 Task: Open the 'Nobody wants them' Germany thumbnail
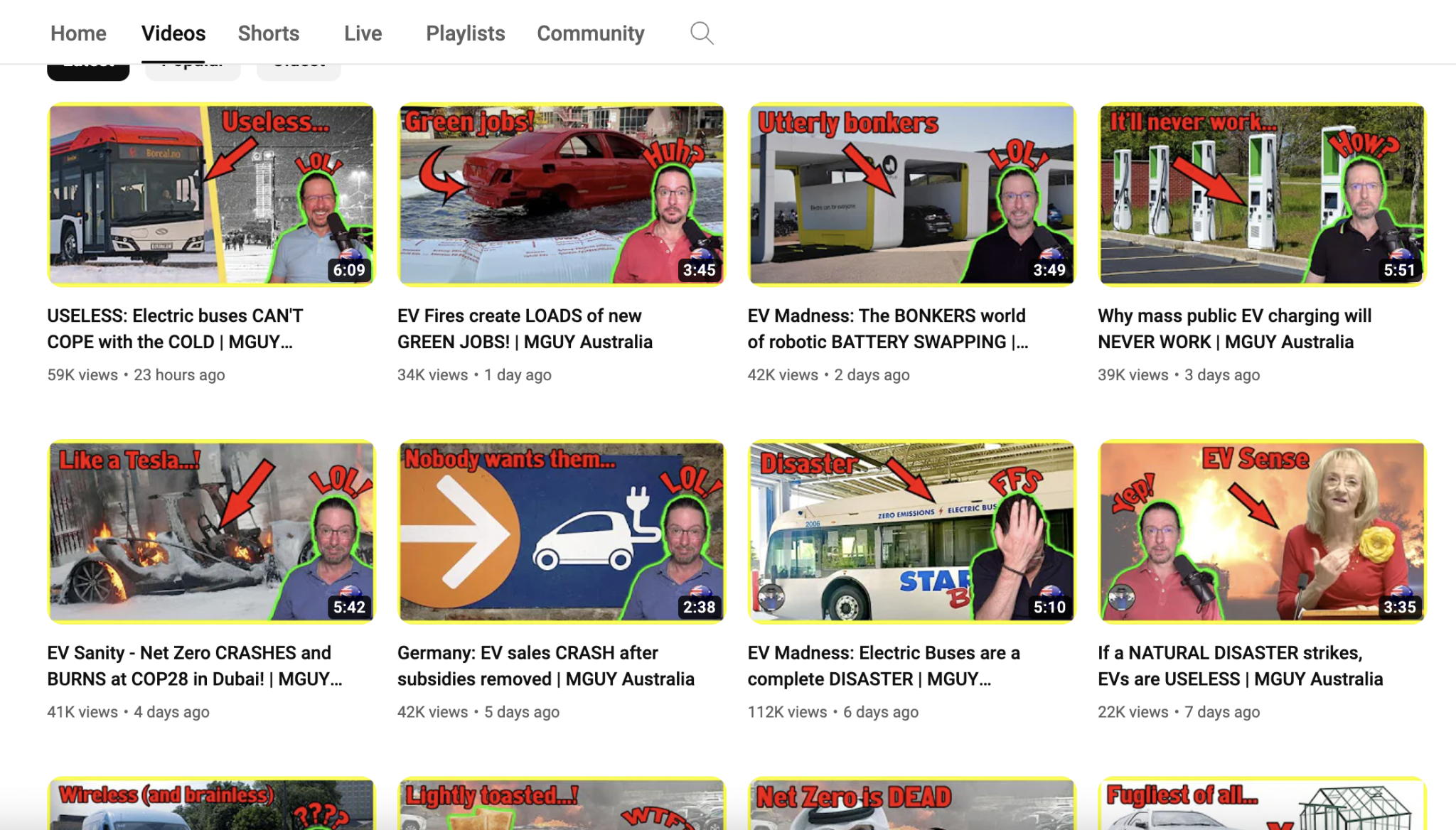tap(561, 532)
